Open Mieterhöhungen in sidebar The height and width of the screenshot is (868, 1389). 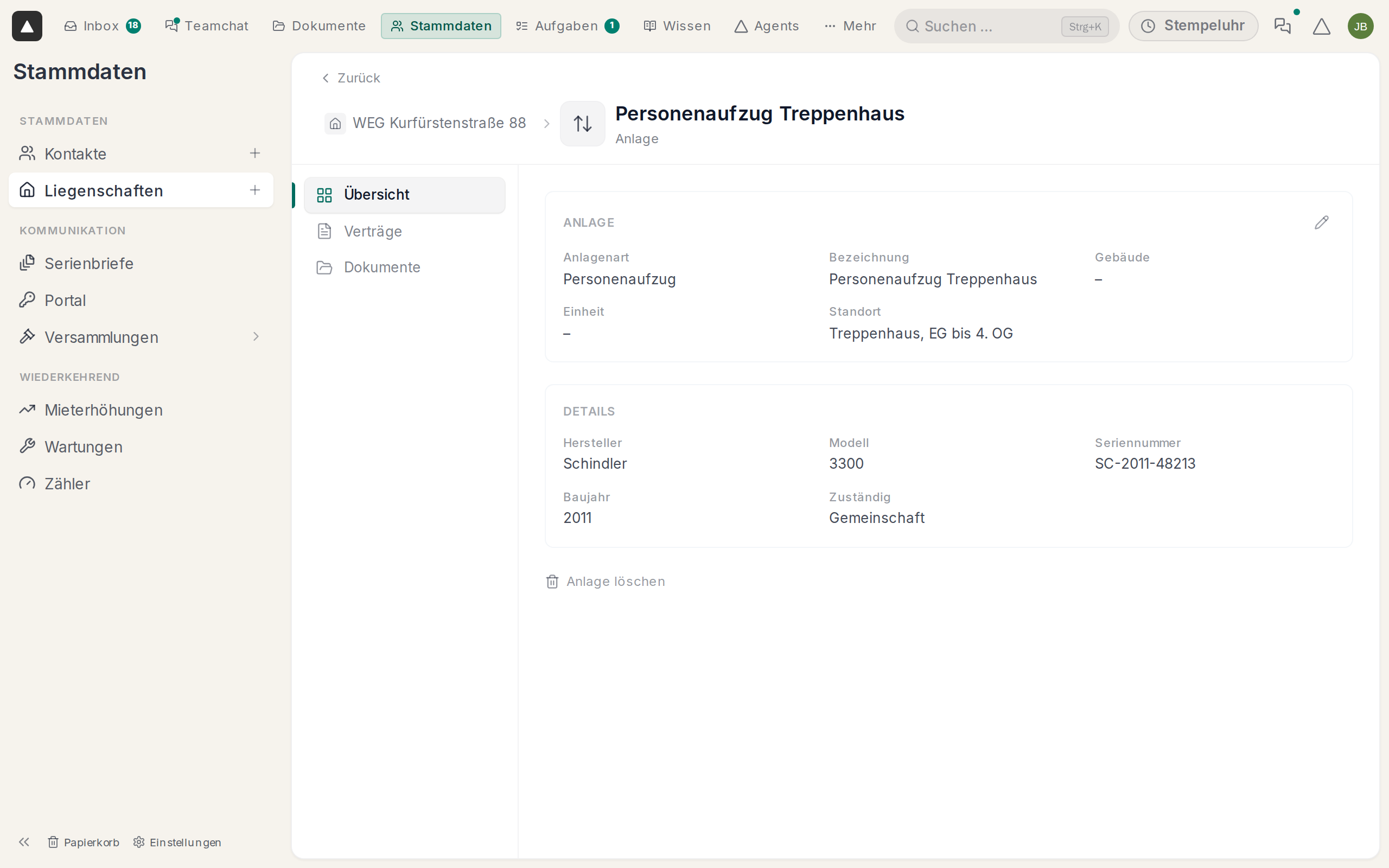[141, 410]
